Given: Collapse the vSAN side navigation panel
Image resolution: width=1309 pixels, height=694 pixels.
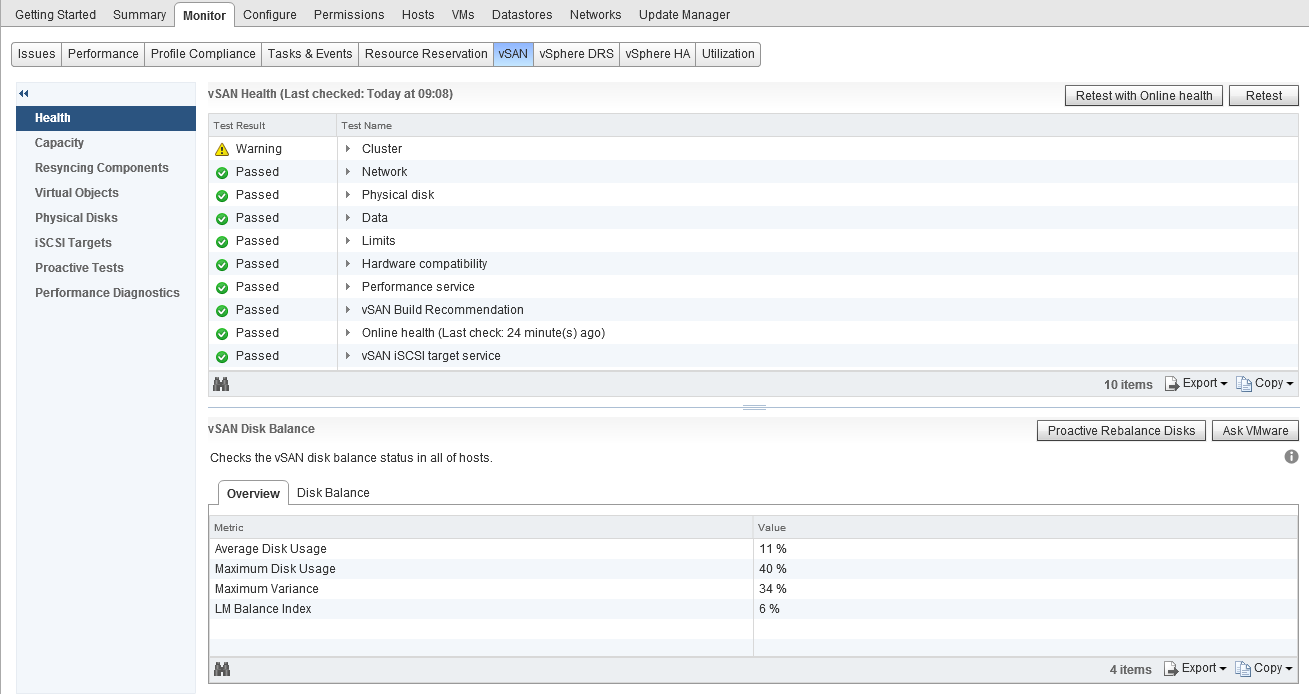Looking at the screenshot, I should [24, 93].
